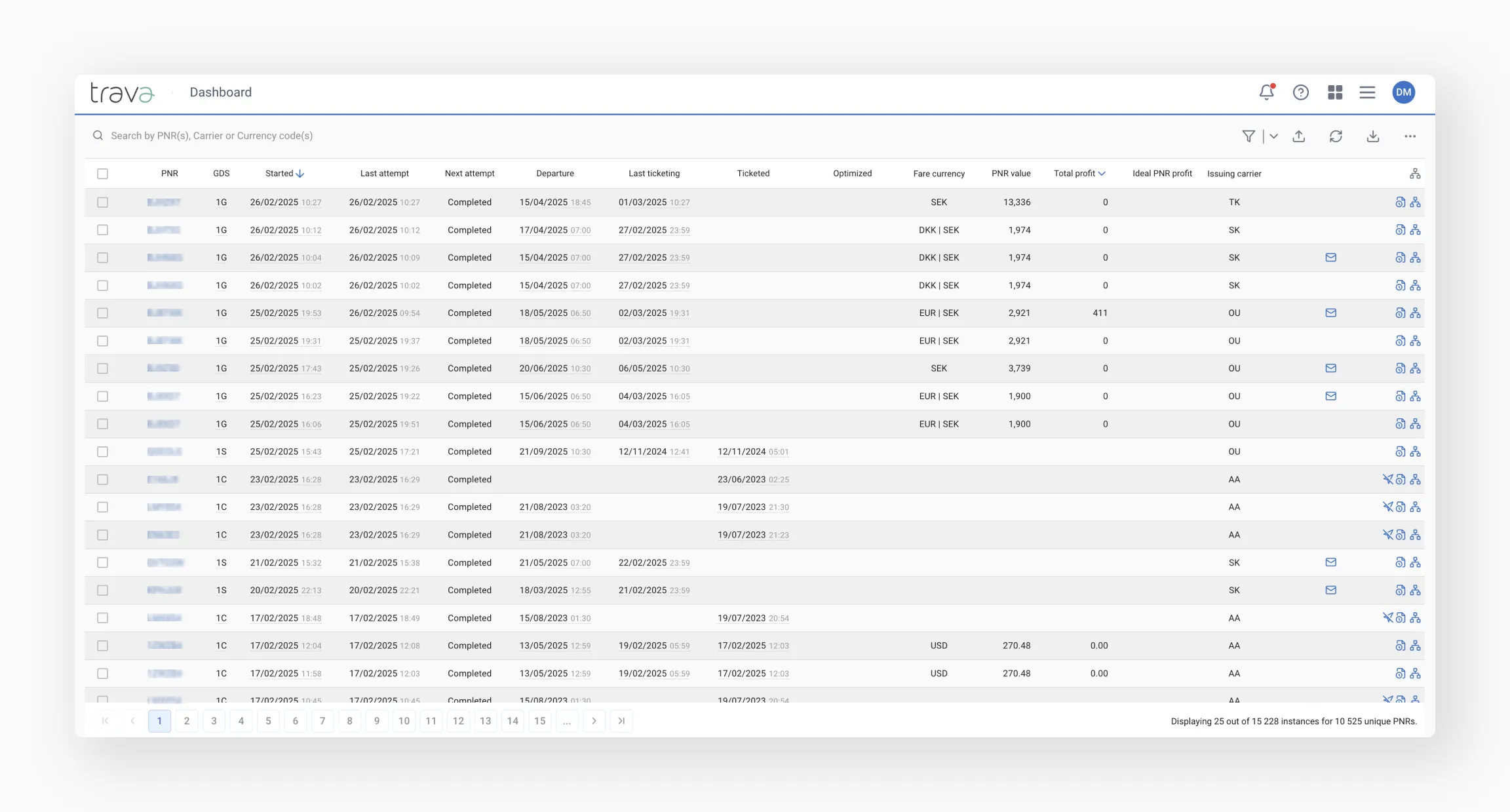The image size is (1510, 812).
Task: Select current page 1 button
Action: click(159, 721)
